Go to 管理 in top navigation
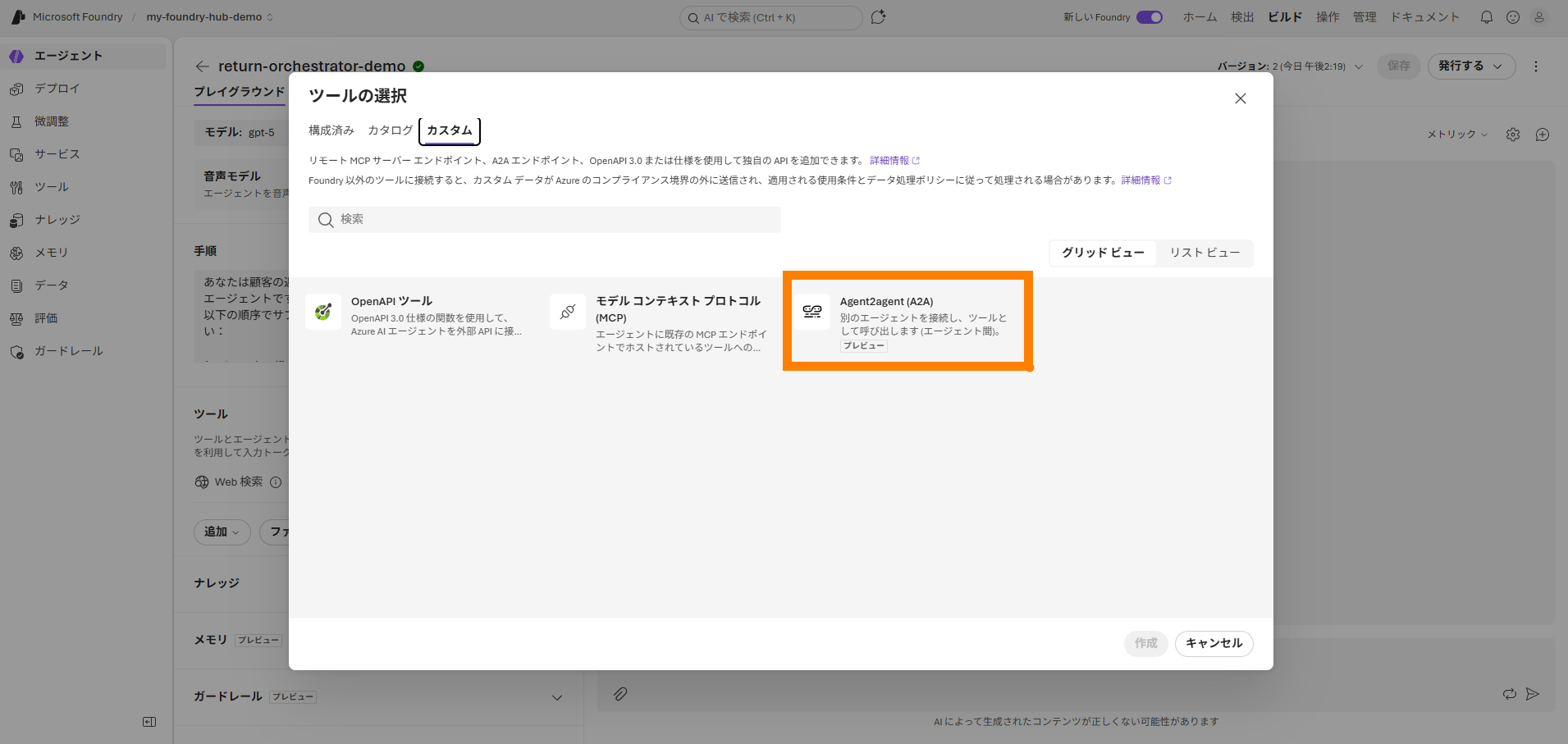The width and height of the screenshot is (1568, 744). click(x=1365, y=17)
